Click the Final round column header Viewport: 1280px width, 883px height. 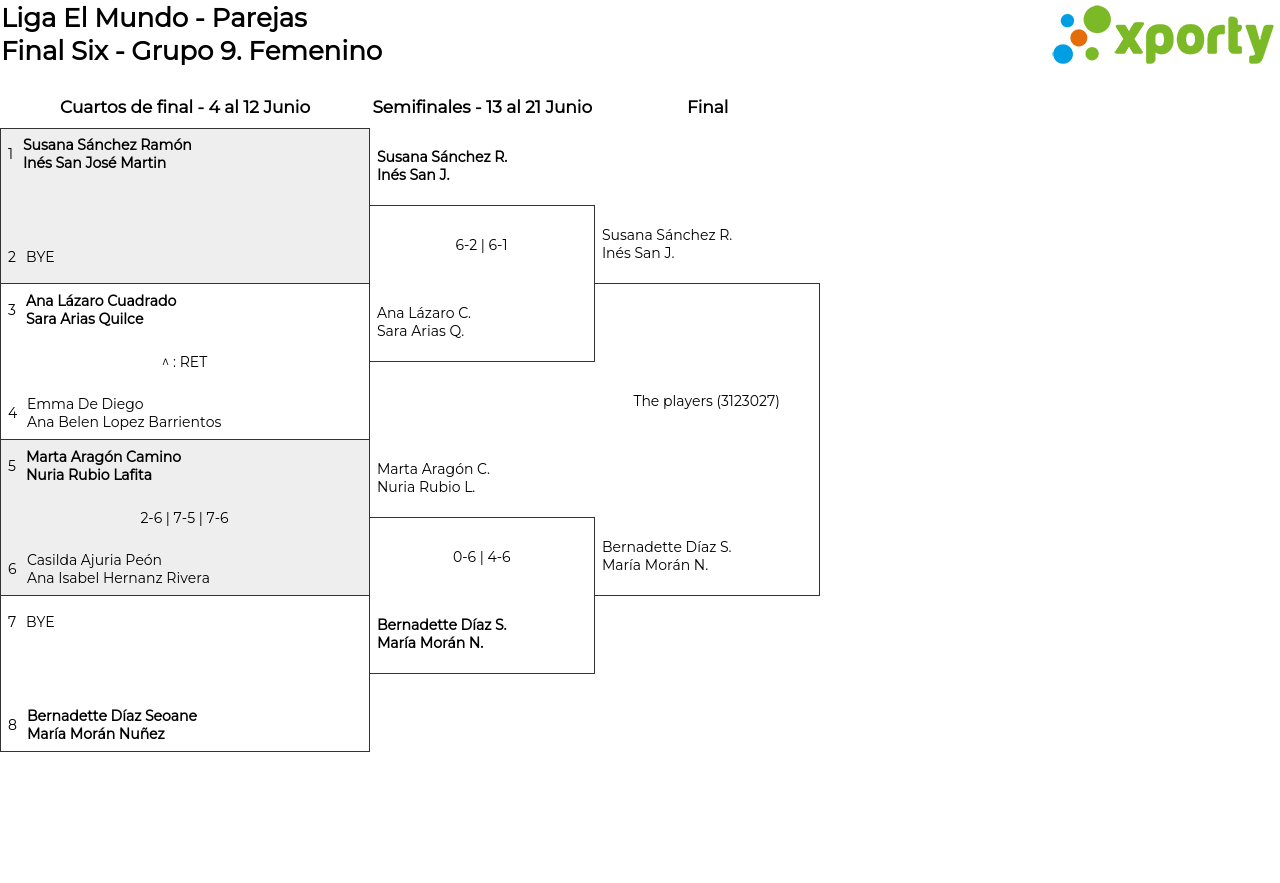click(x=707, y=107)
